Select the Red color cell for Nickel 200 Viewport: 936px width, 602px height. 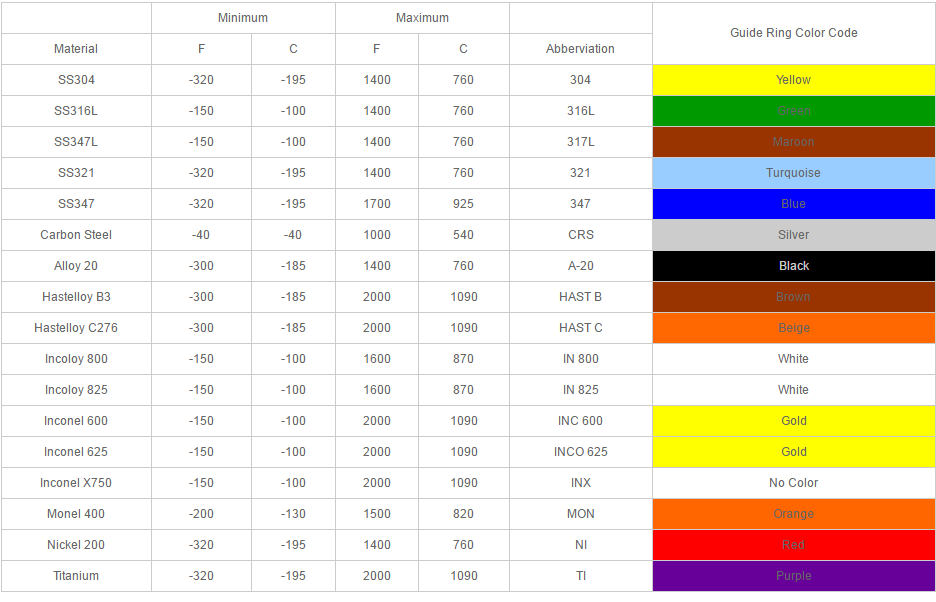793,545
